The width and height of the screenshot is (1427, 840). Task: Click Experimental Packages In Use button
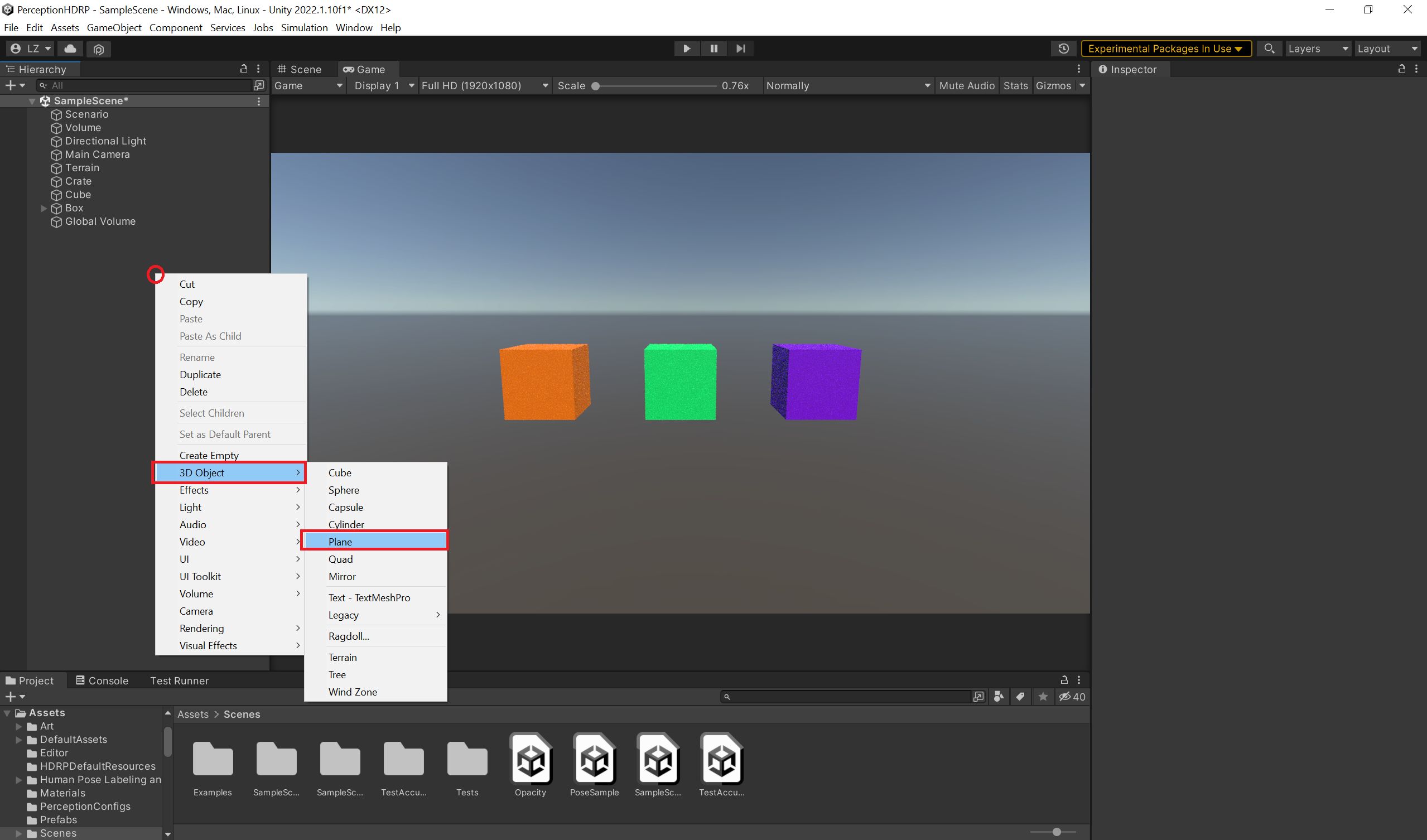(x=1165, y=49)
